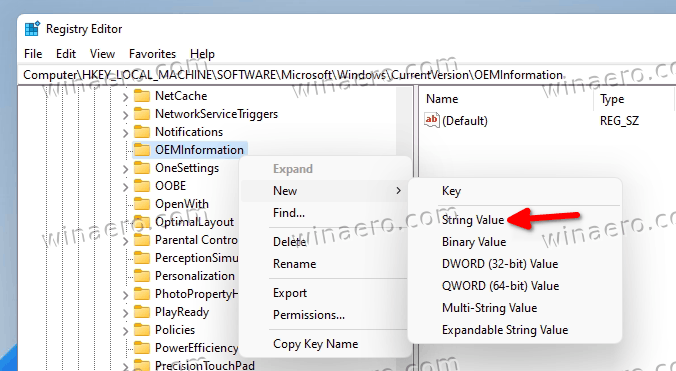
Task: Open the New submenu in context menu
Action: 325,190
